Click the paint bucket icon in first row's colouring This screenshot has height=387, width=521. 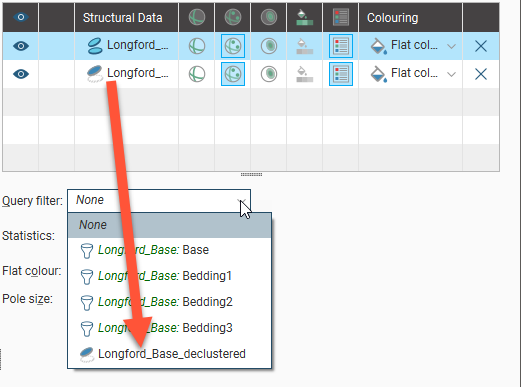tap(379, 46)
